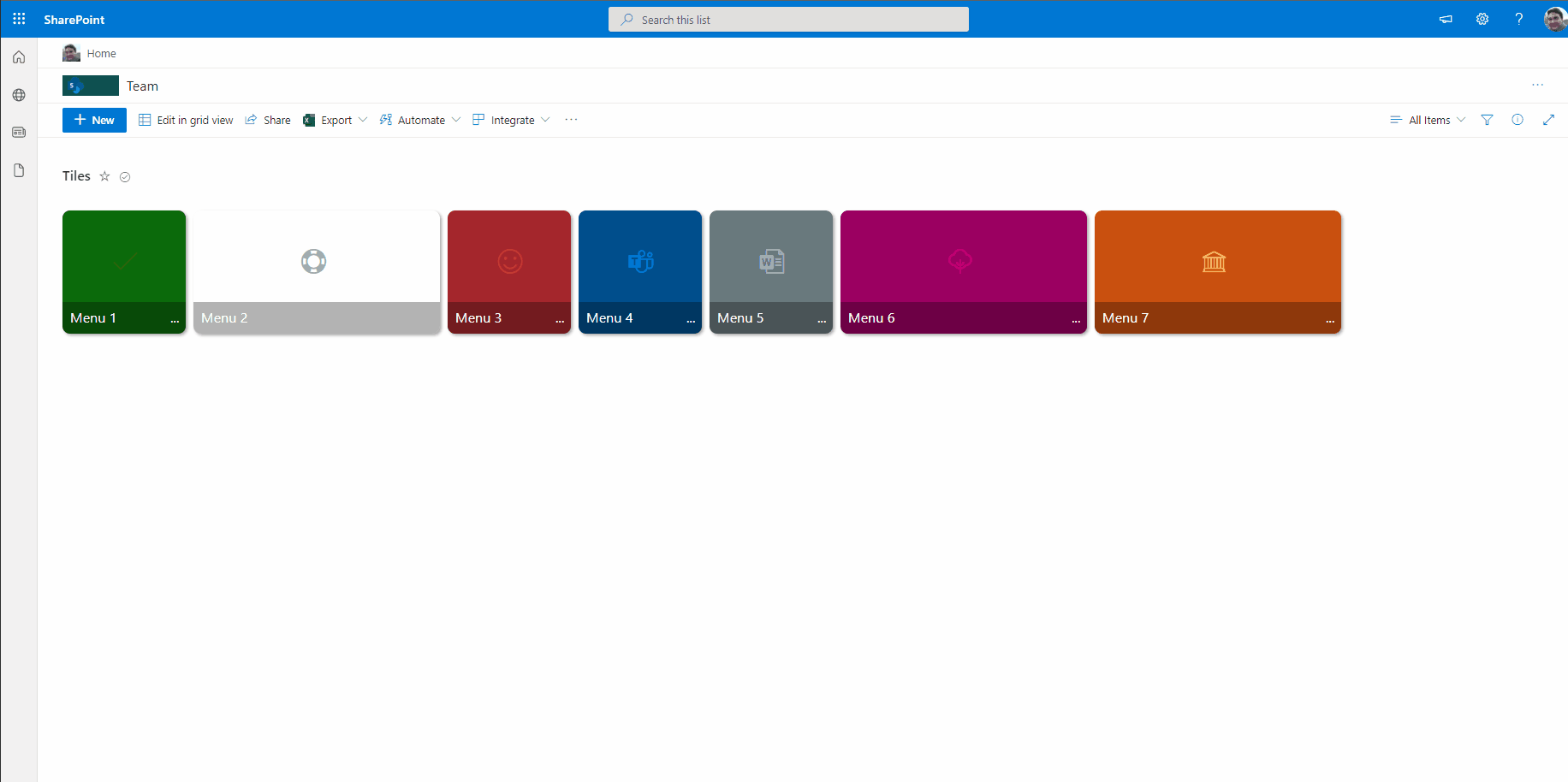
Task: Enter content-only expand mode icon
Action: click(1548, 120)
